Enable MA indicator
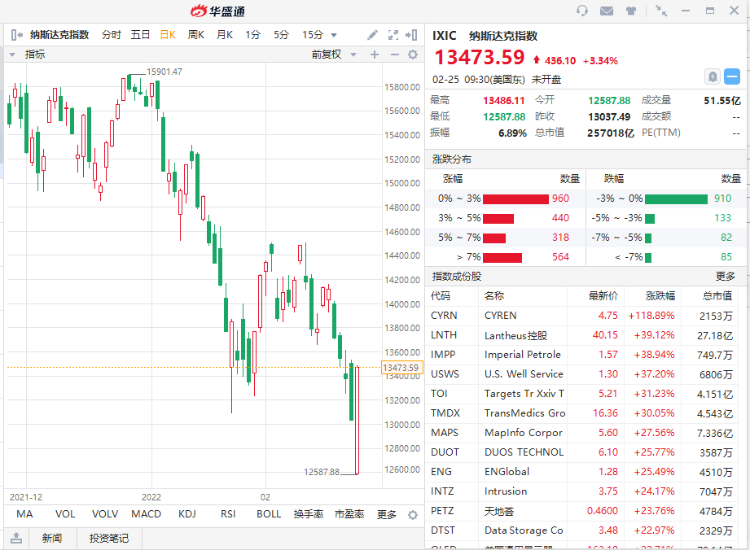750x550 pixels. (24, 514)
